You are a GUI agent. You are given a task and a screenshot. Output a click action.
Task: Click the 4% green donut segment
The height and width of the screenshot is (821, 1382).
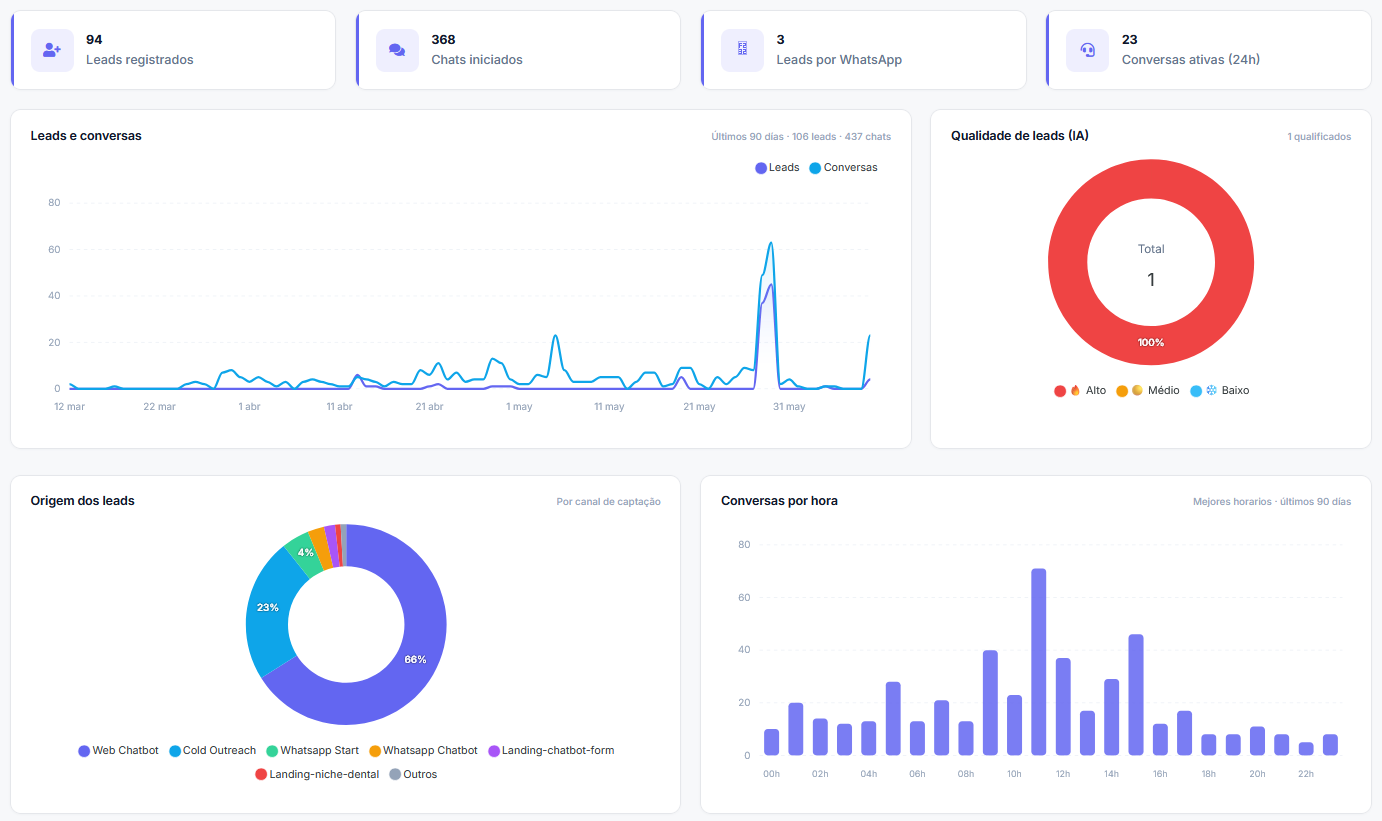303,554
